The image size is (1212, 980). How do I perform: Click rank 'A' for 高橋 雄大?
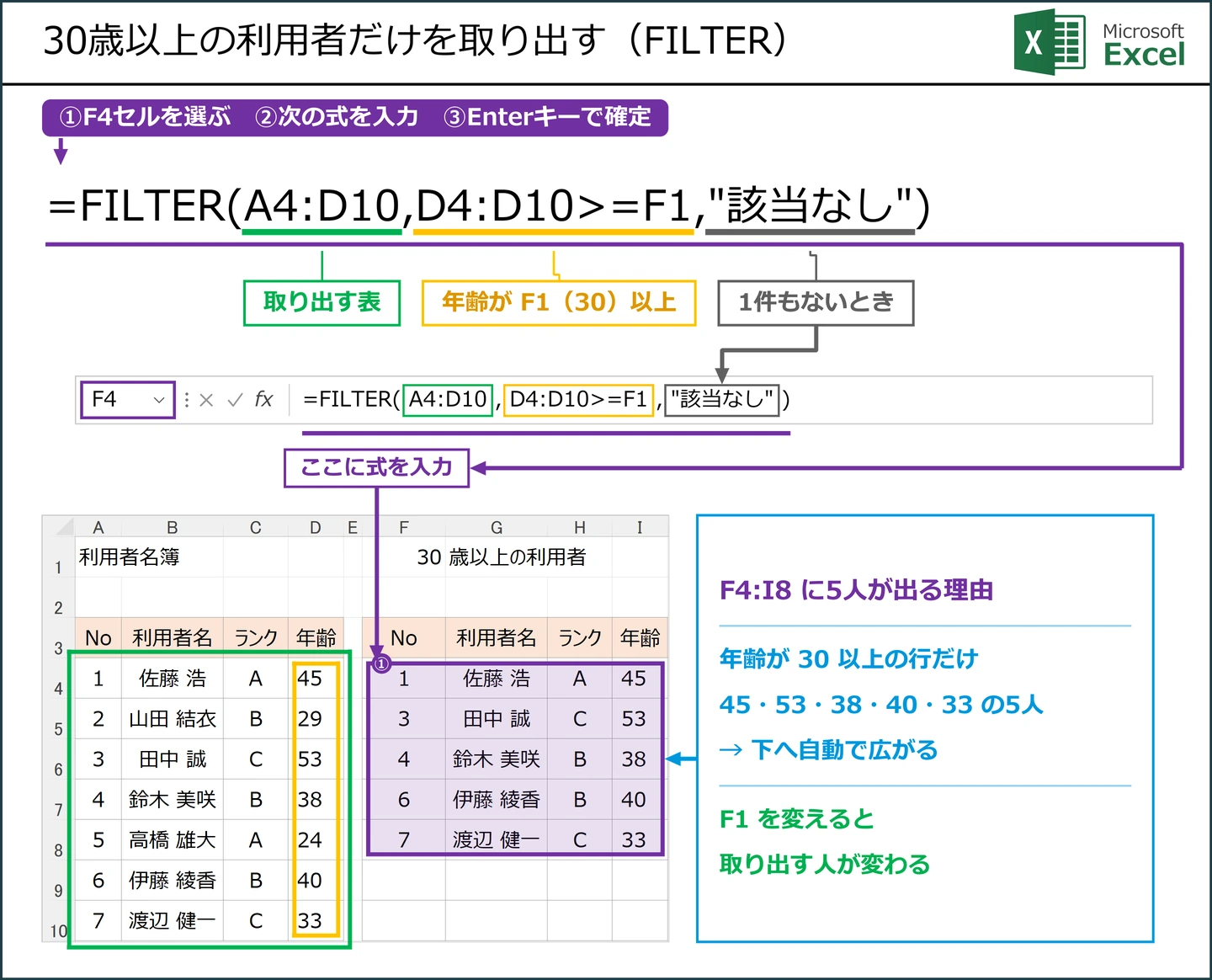pos(256,840)
